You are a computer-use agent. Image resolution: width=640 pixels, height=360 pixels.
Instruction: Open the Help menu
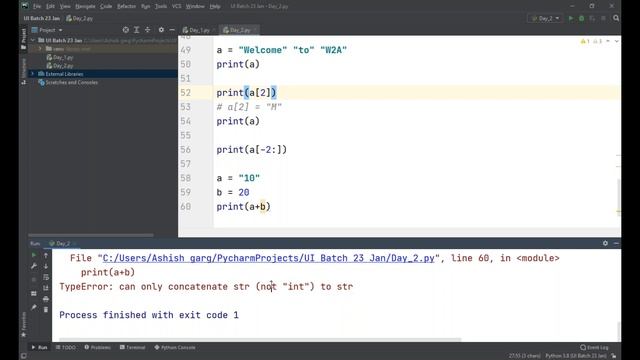[215, 6]
